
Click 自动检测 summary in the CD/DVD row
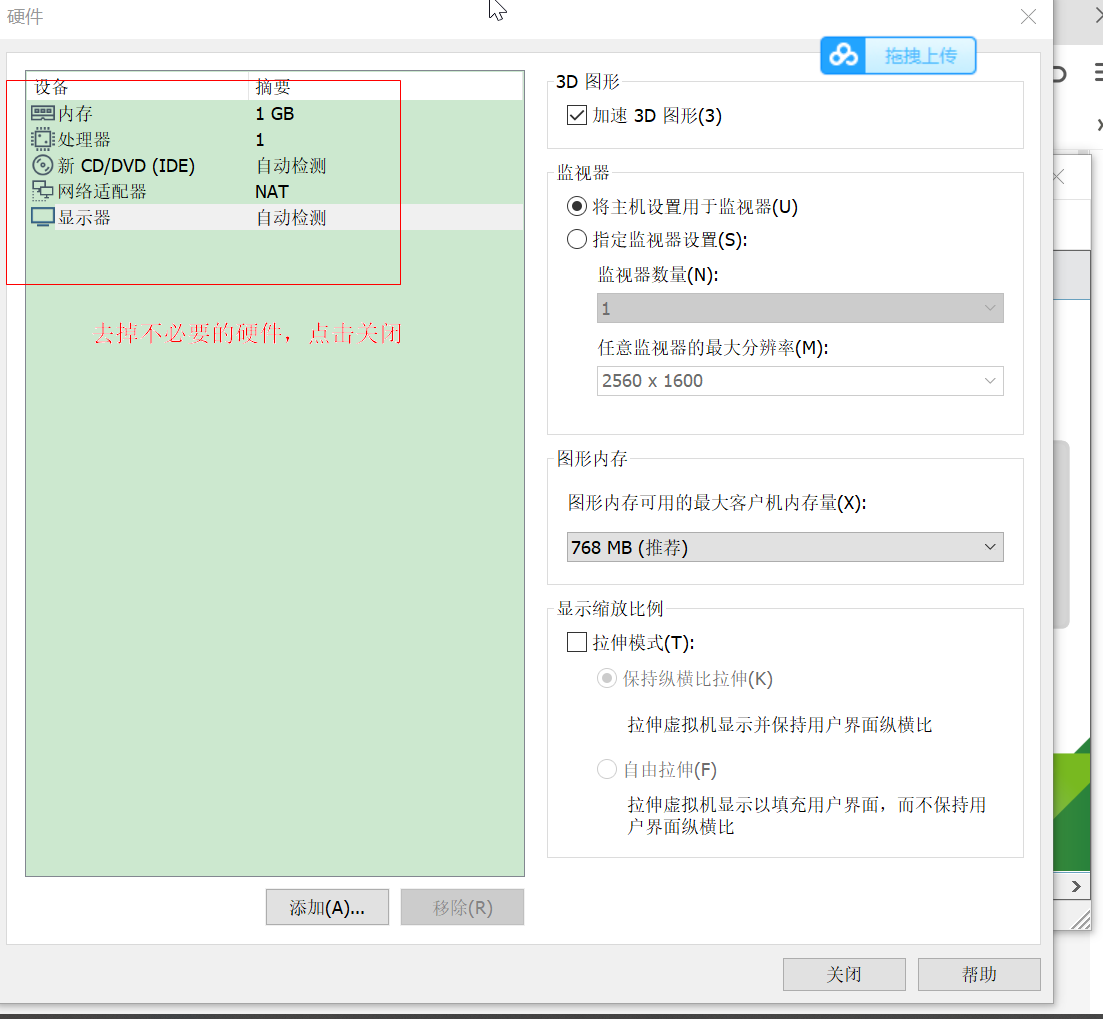[291, 166]
